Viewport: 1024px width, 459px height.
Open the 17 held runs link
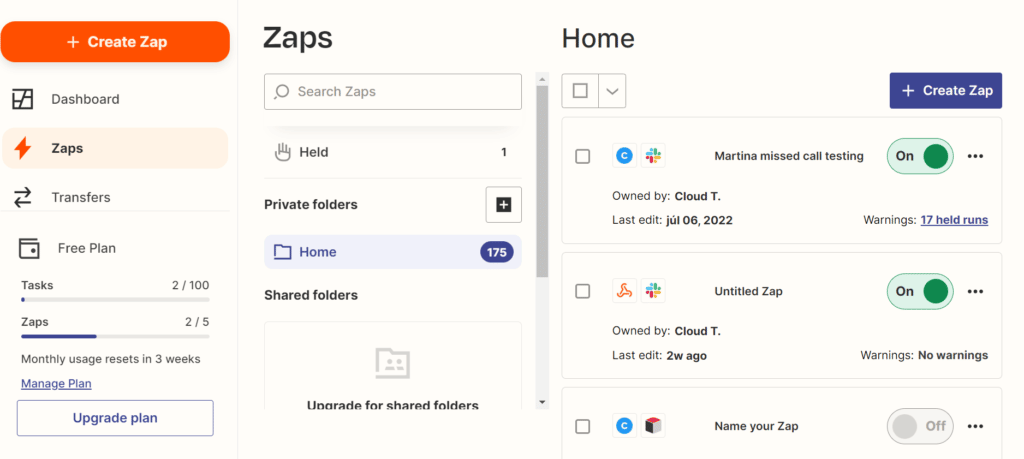[x=954, y=220]
